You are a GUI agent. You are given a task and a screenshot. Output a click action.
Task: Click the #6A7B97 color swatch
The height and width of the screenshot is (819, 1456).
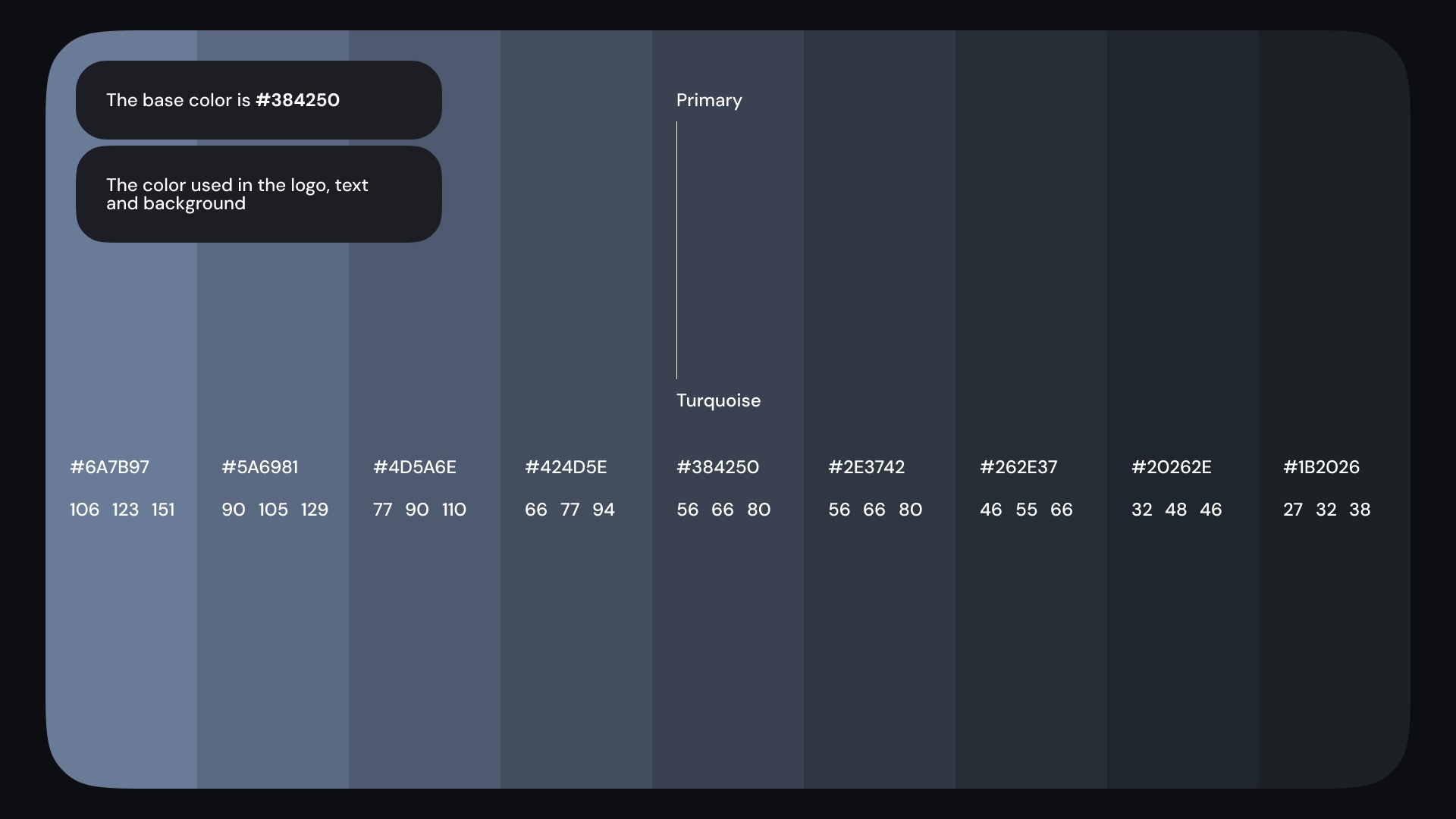click(121, 645)
